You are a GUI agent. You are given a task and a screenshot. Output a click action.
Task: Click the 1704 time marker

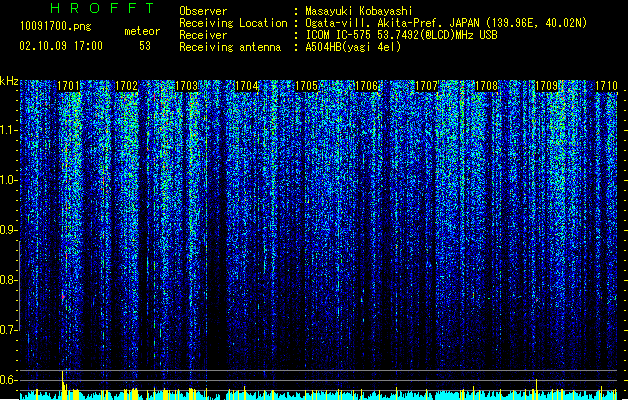click(x=247, y=86)
